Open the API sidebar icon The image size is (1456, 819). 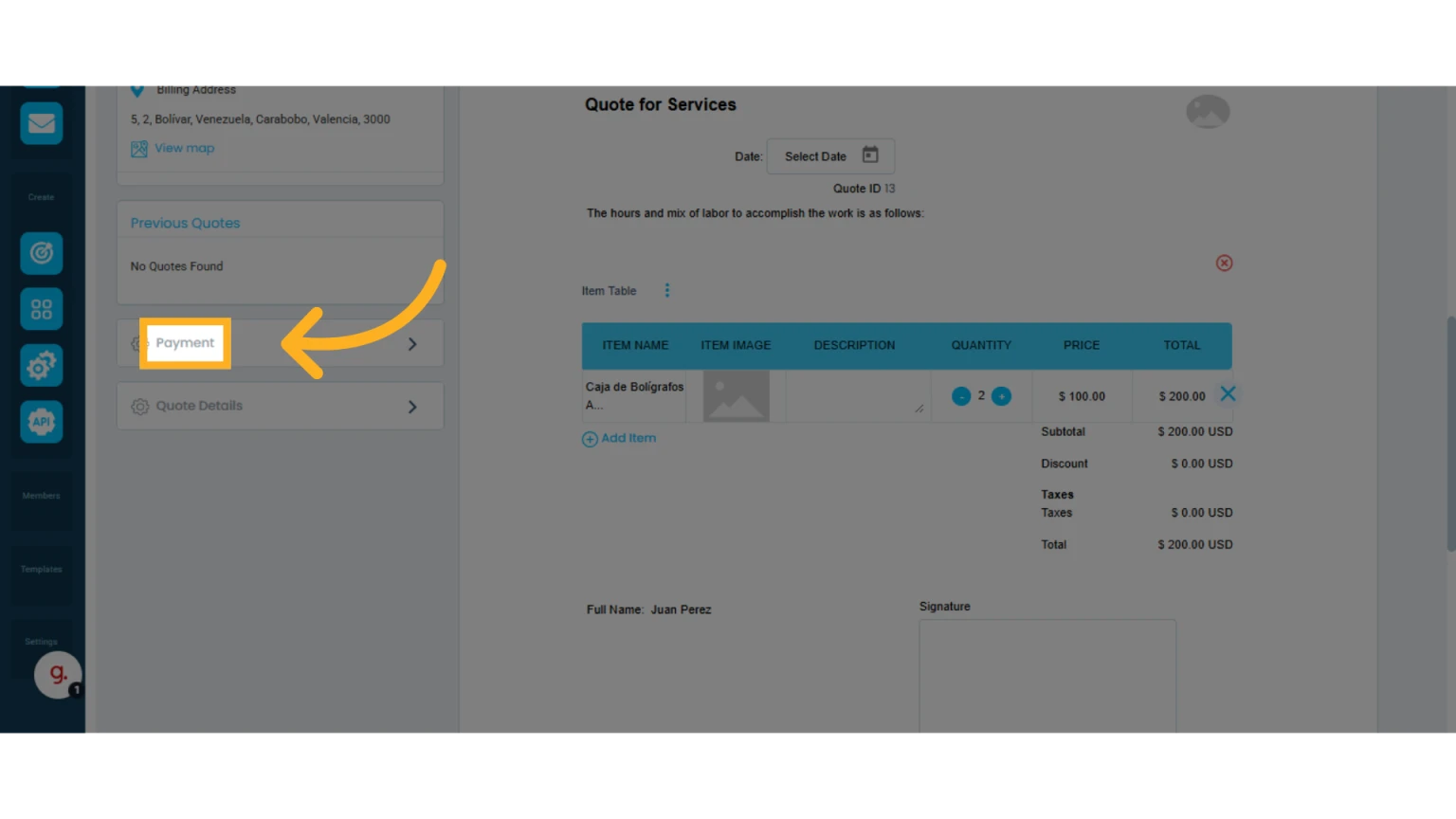point(41,422)
